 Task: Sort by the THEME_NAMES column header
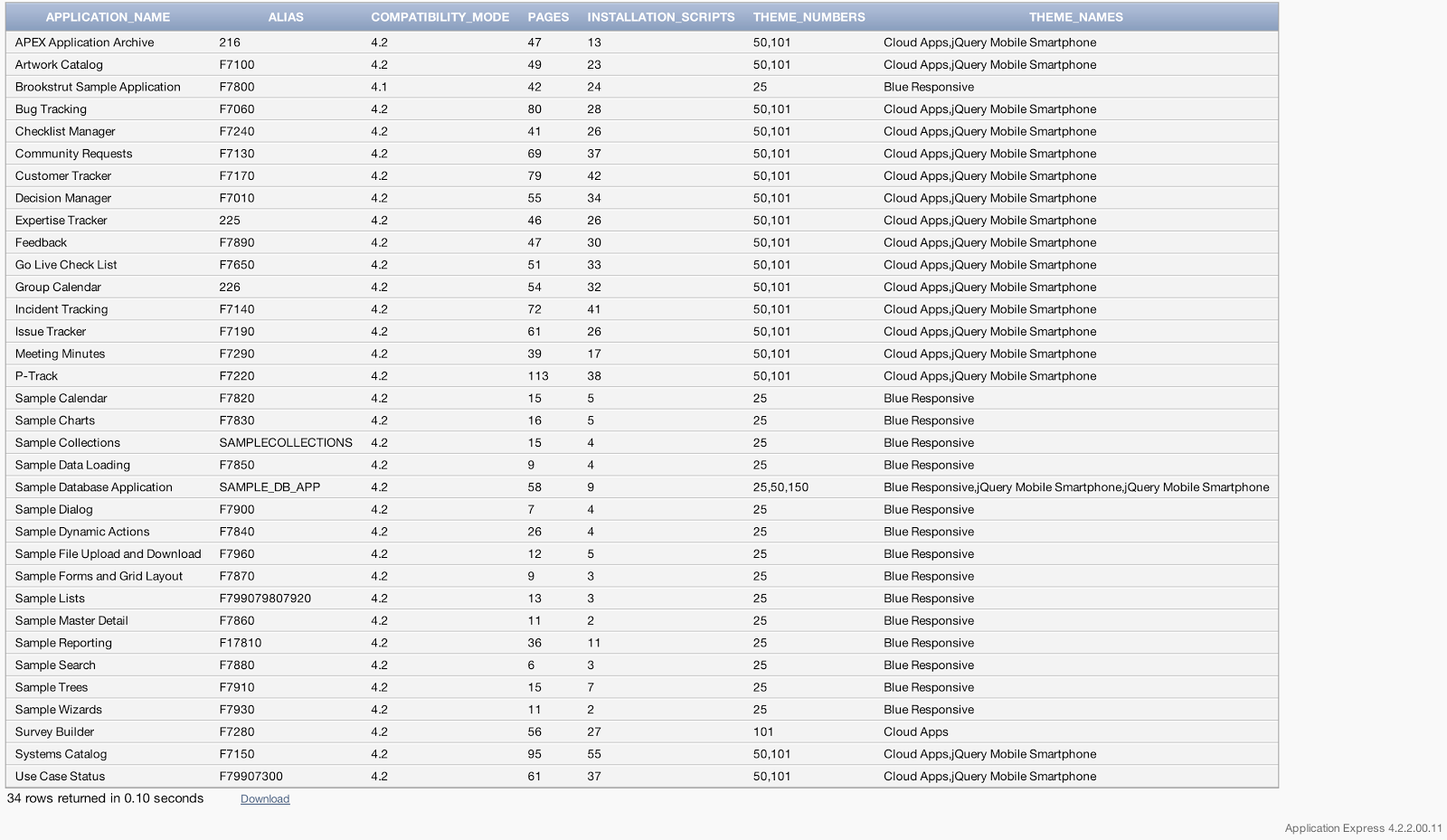click(x=1076, y=16)
